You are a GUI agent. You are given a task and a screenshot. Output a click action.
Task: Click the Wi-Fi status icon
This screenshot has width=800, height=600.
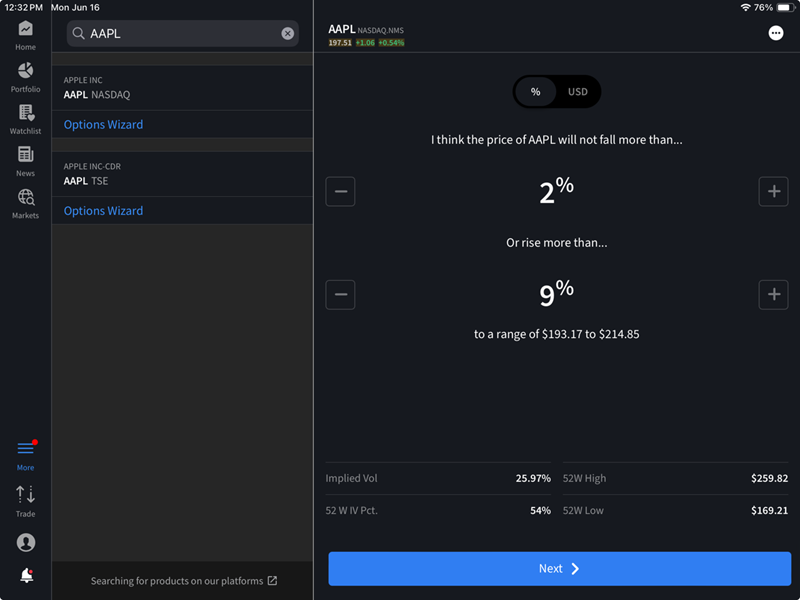tap(745, 8)
